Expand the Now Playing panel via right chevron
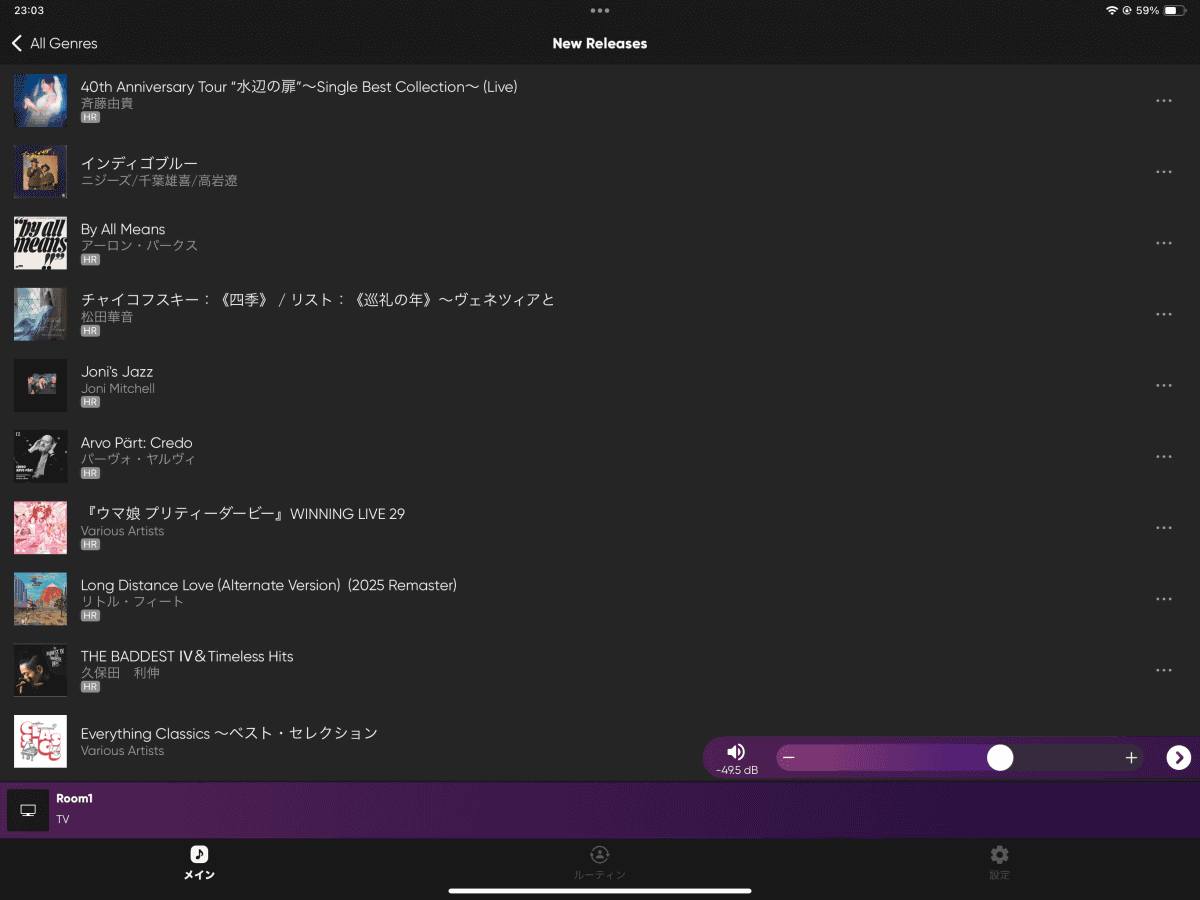 (x=1177, y=757)
